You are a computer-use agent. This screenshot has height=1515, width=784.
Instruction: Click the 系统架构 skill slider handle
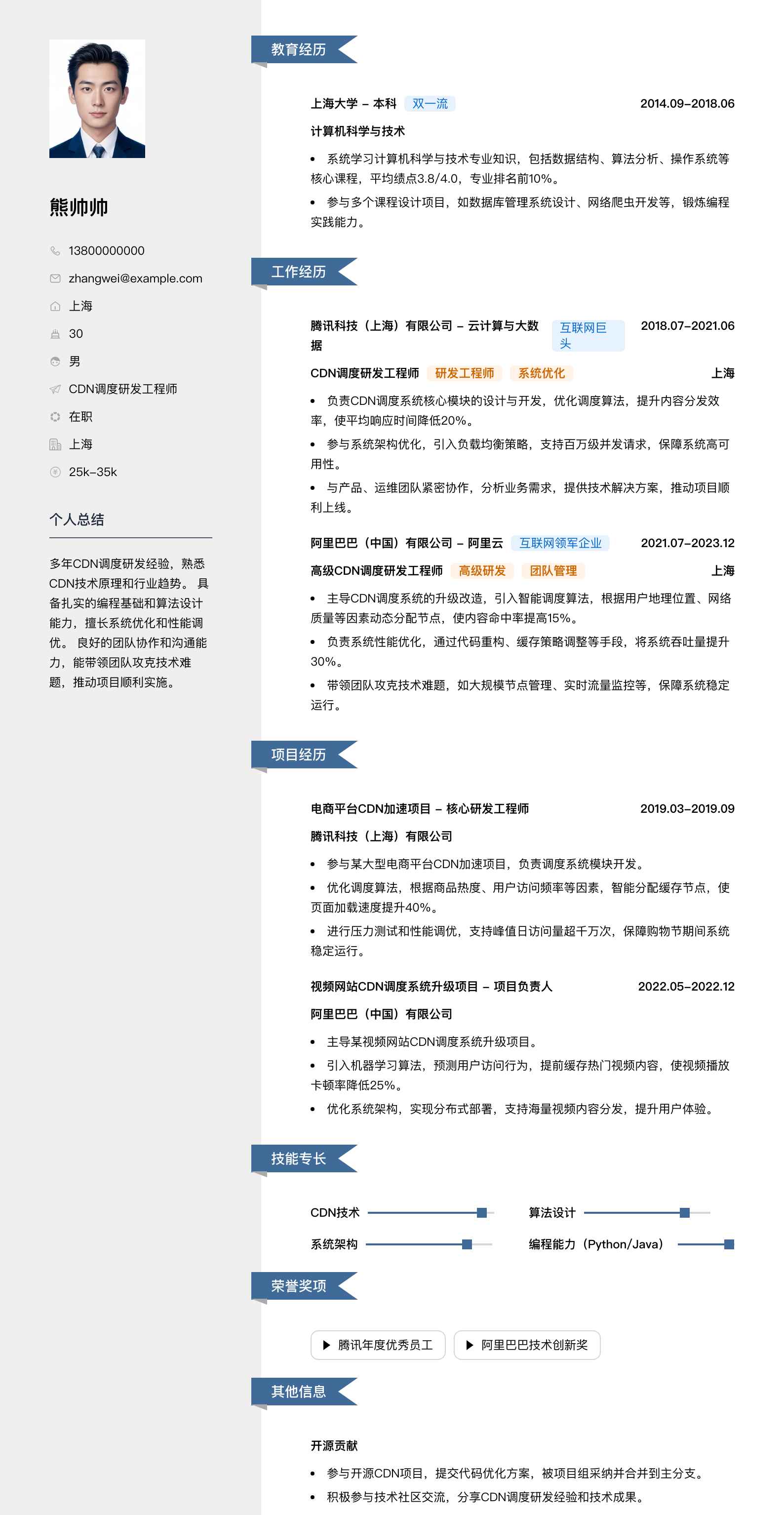pos(467,1244)
